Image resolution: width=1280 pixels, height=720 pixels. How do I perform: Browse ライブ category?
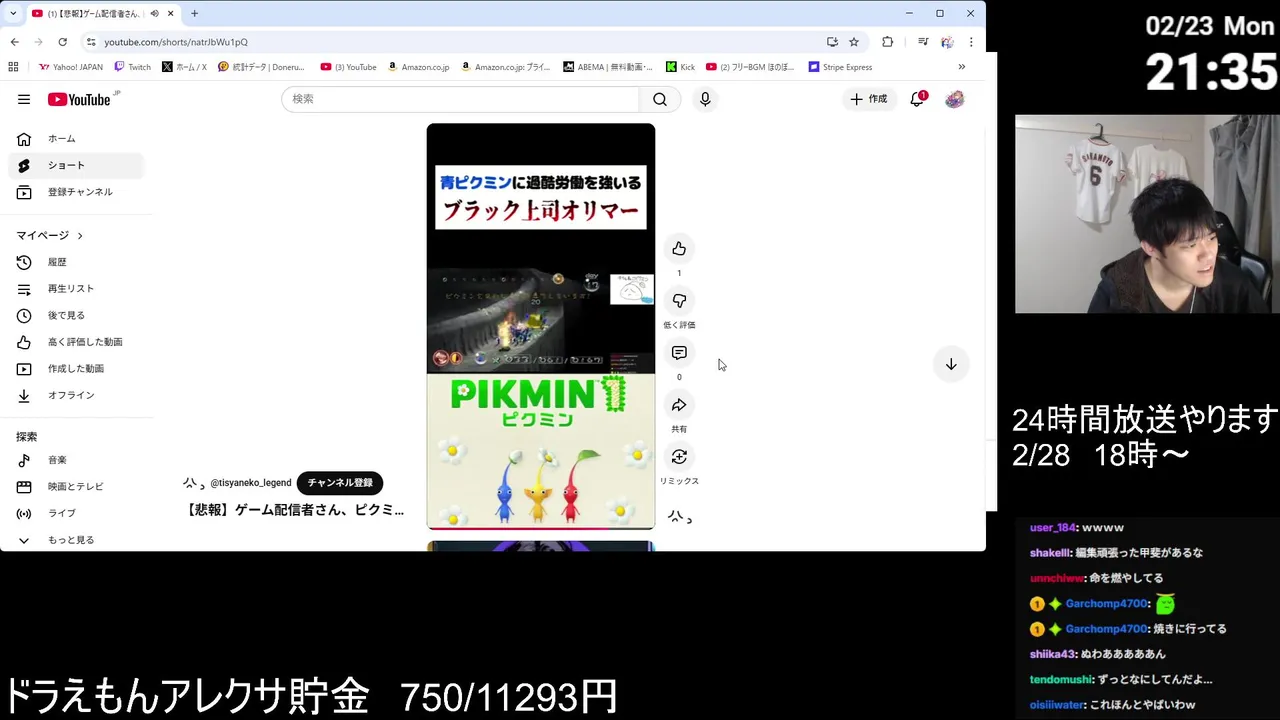[76, 513]
